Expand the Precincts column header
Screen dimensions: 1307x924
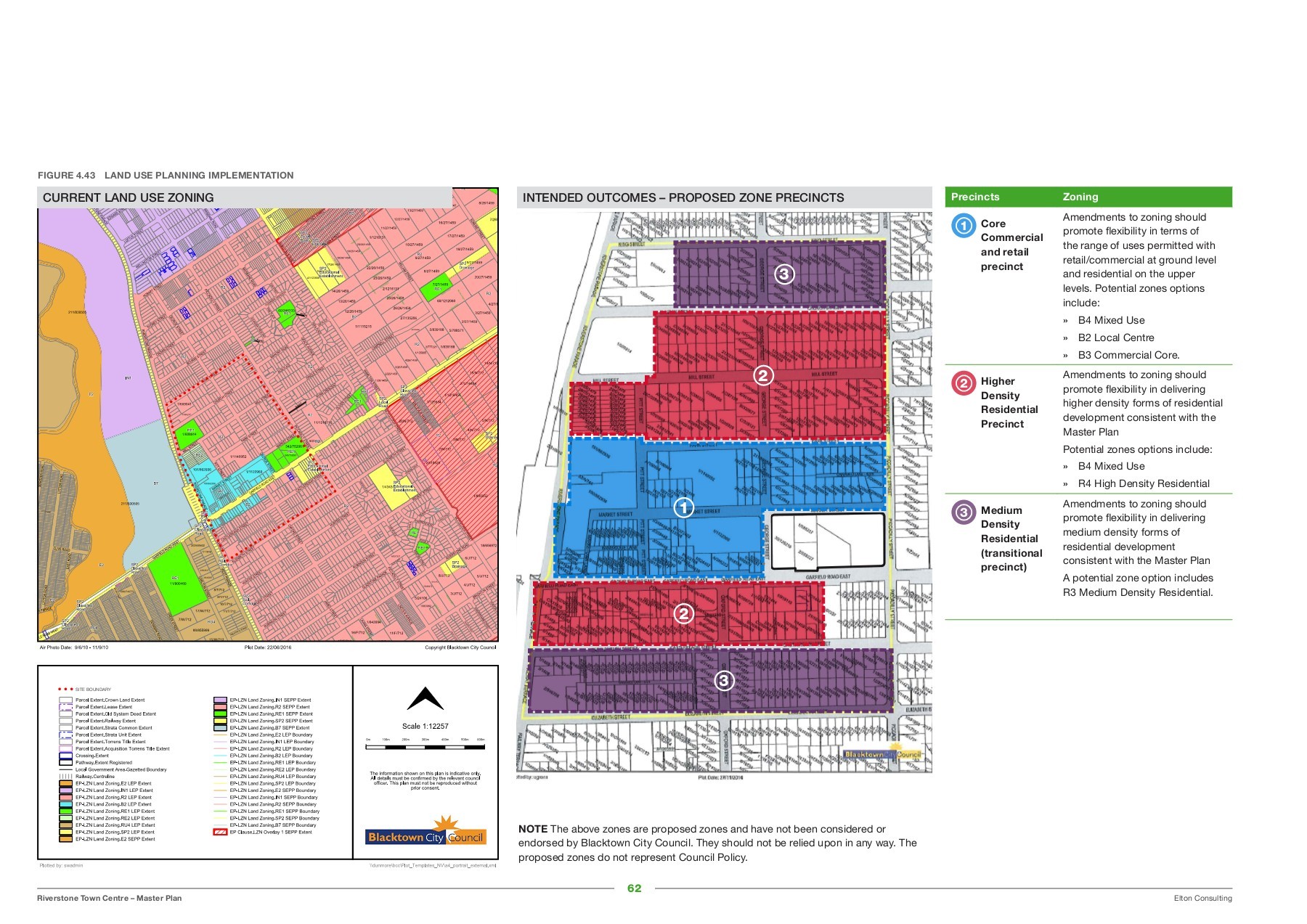click(974, 197)
